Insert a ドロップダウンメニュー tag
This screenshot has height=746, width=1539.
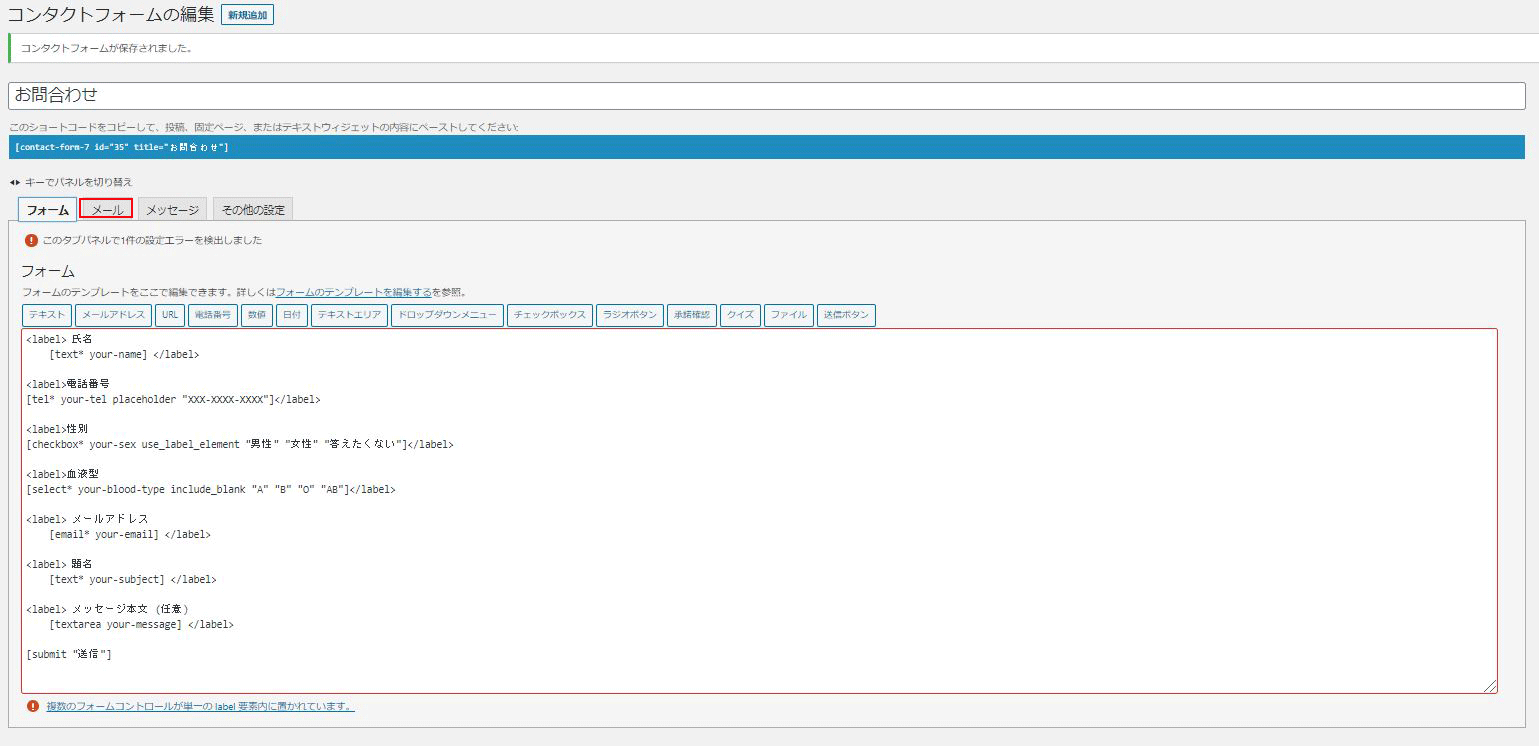coord(446,315)
